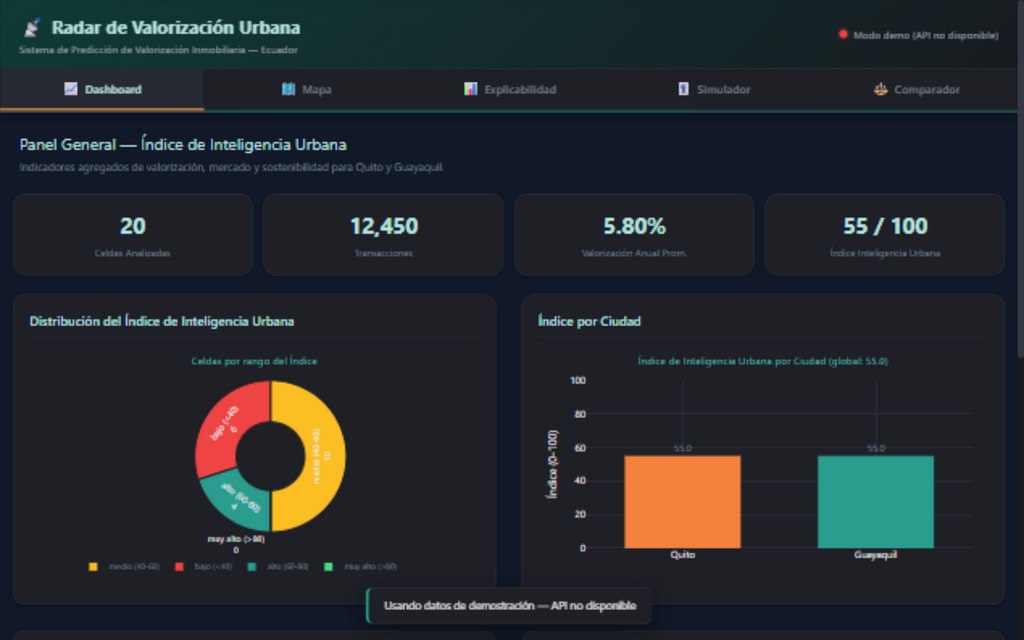Click the bar chart title with 'global: 55.0'

tap(762, 361)
